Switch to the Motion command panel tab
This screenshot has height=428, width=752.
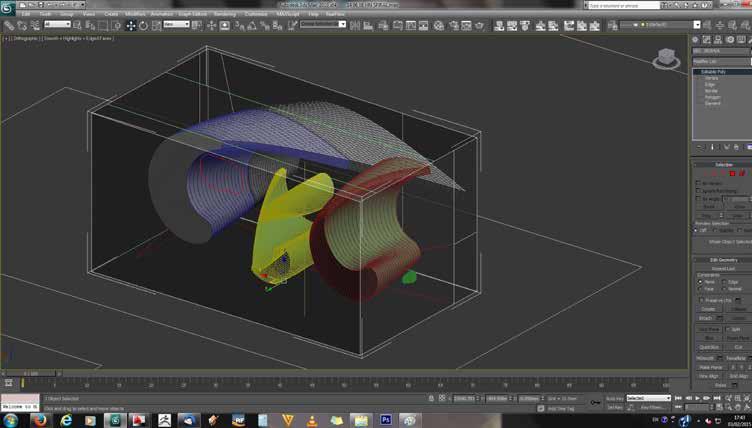pos(730,40)
